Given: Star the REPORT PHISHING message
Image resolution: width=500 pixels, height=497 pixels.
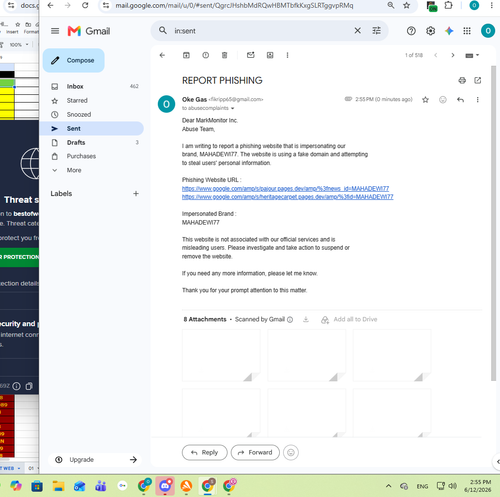Looking at the screenshot, I should [425, 100].
